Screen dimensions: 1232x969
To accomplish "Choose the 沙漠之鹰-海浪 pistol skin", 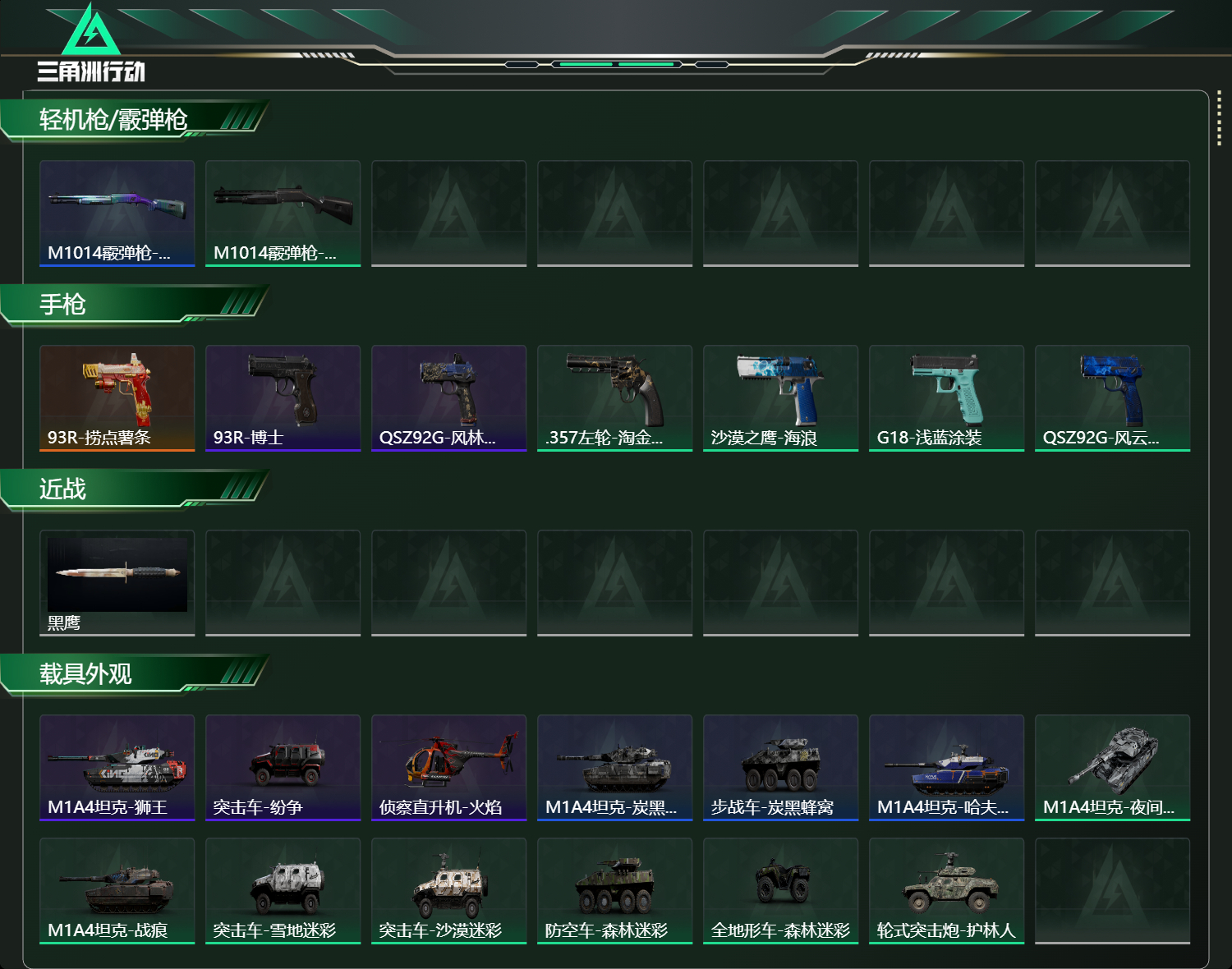I will pyautogui.click(x=781, y=398).
